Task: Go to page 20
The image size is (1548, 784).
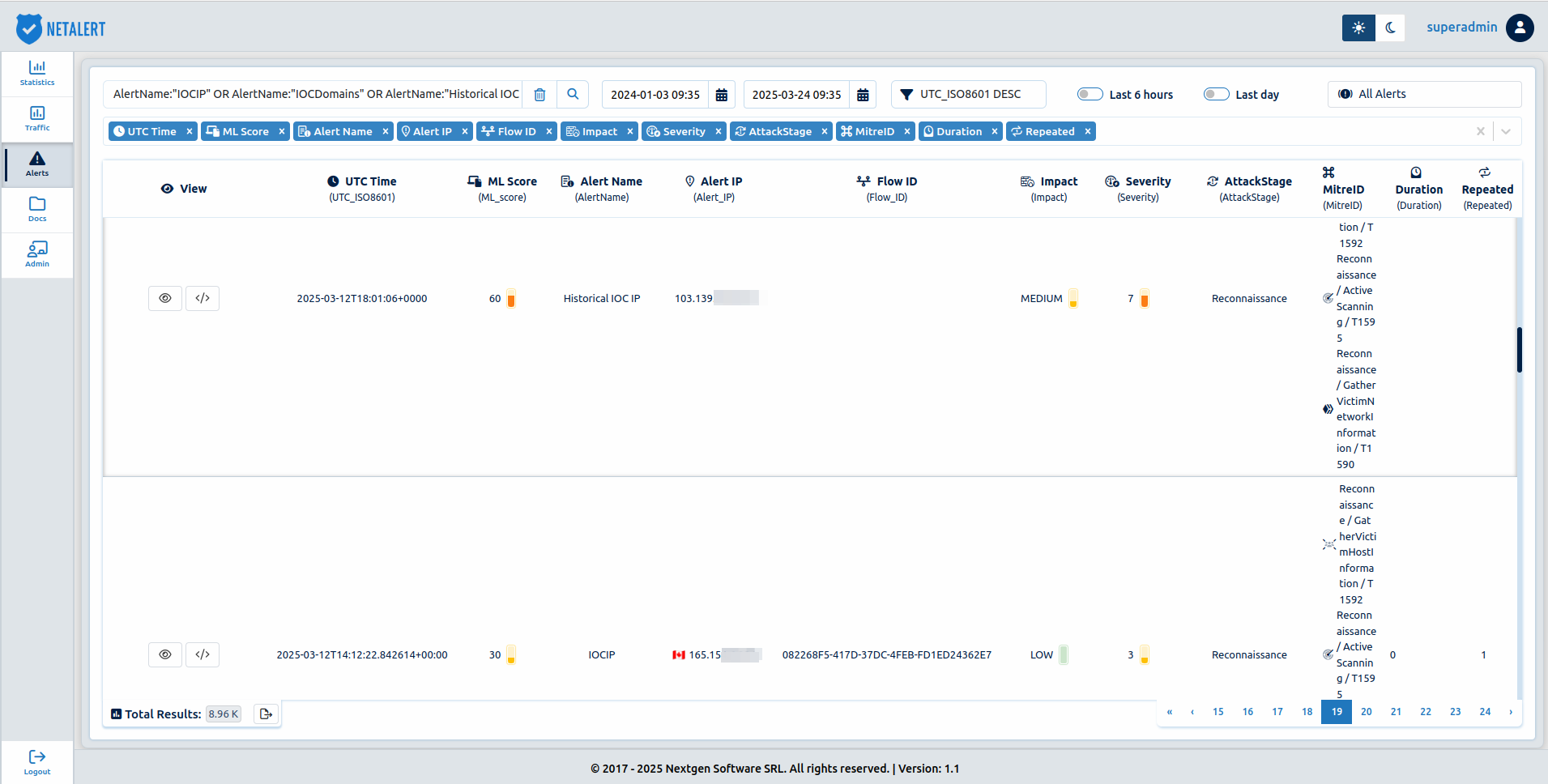Action: point(1367,712)
